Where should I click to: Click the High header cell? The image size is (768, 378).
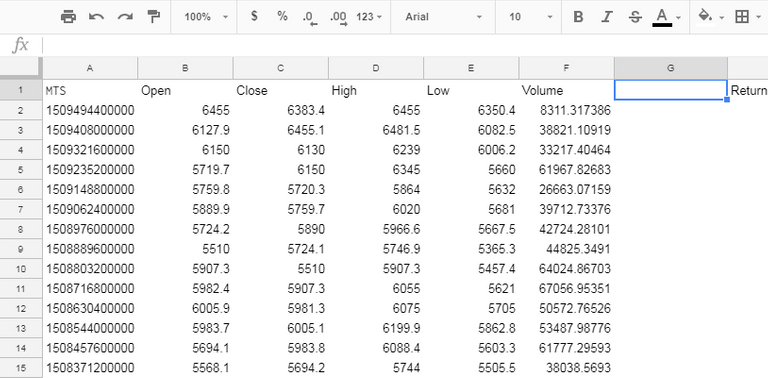376,91
